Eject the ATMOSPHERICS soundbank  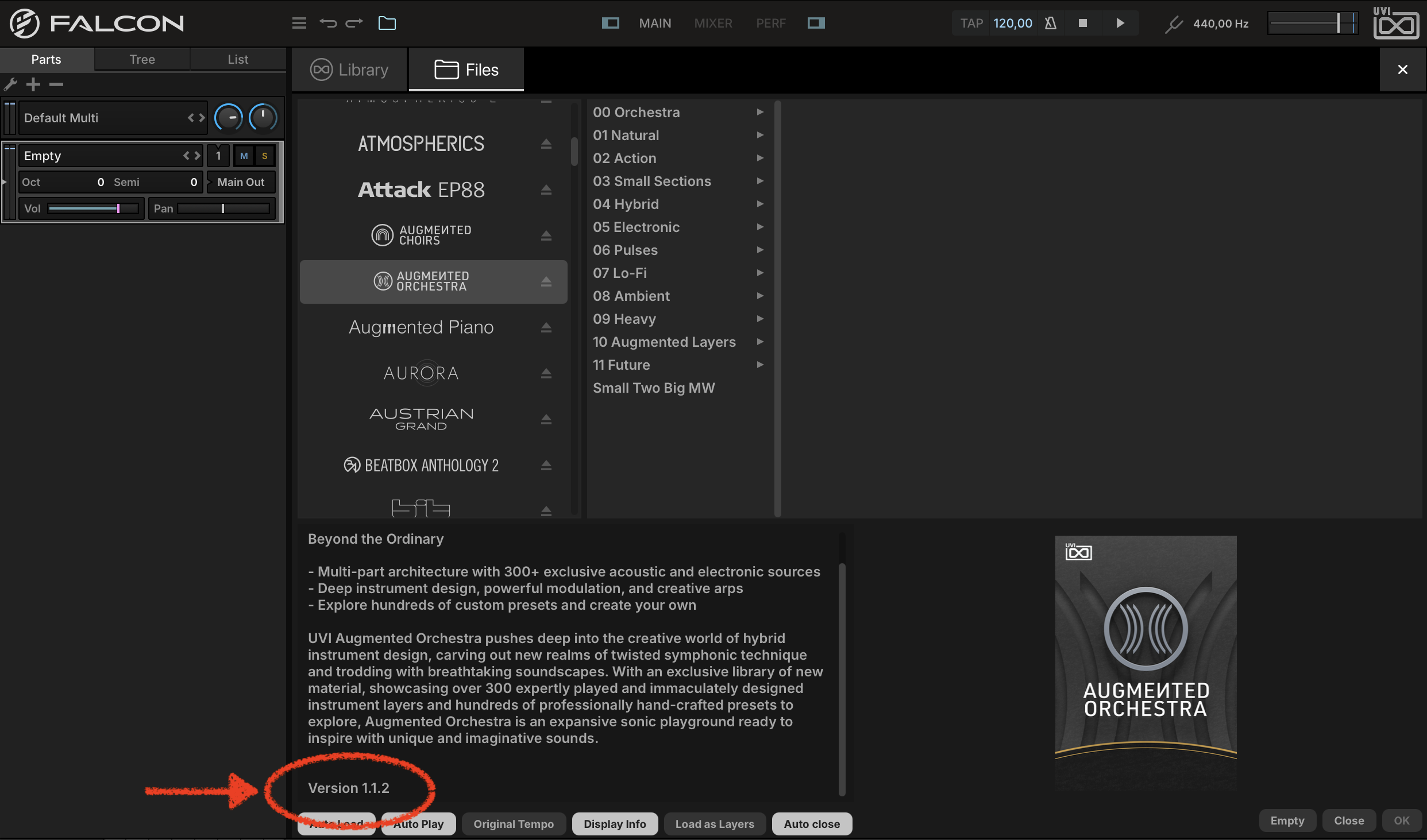(x=546, y=144)
